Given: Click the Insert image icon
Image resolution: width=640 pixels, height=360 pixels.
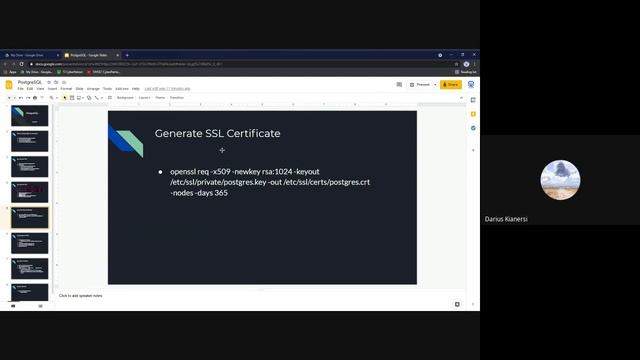Looking at the screenshot, I should click(x=79, y=98).
